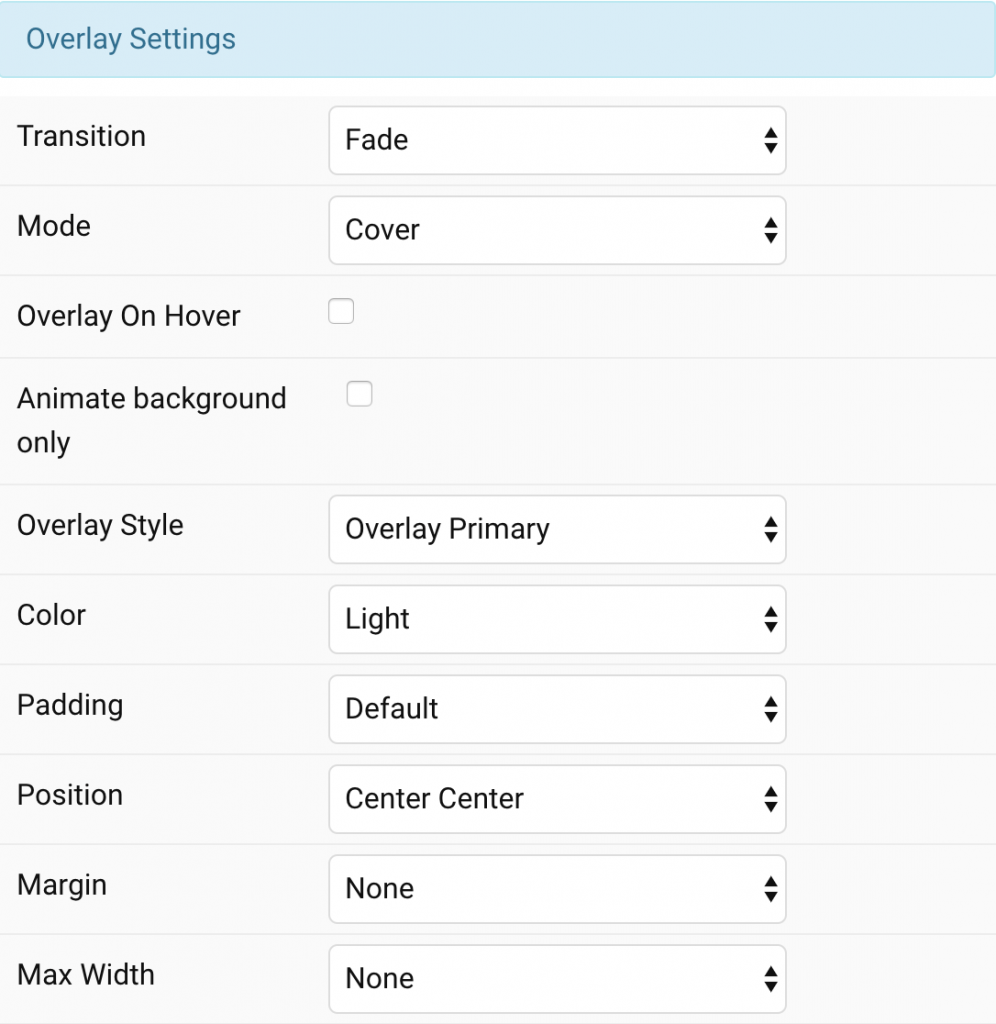
Task: Open the Color dropdown showing Light
Action: [557, 619]
